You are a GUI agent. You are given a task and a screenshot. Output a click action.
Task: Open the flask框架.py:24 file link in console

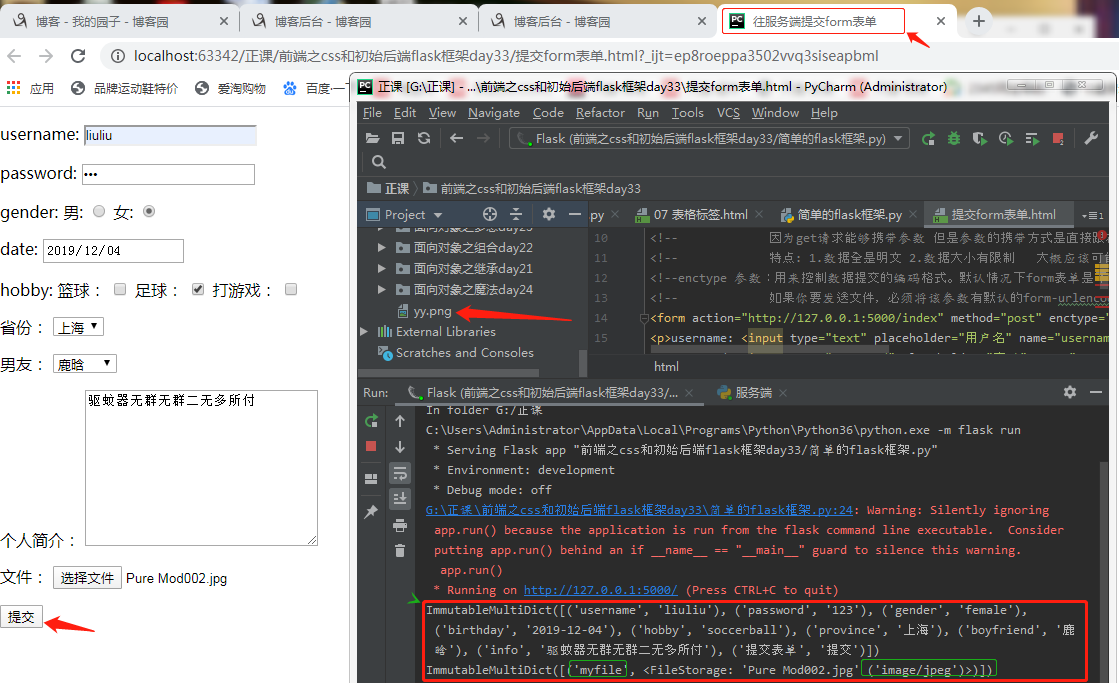click(x=639, y=510)
